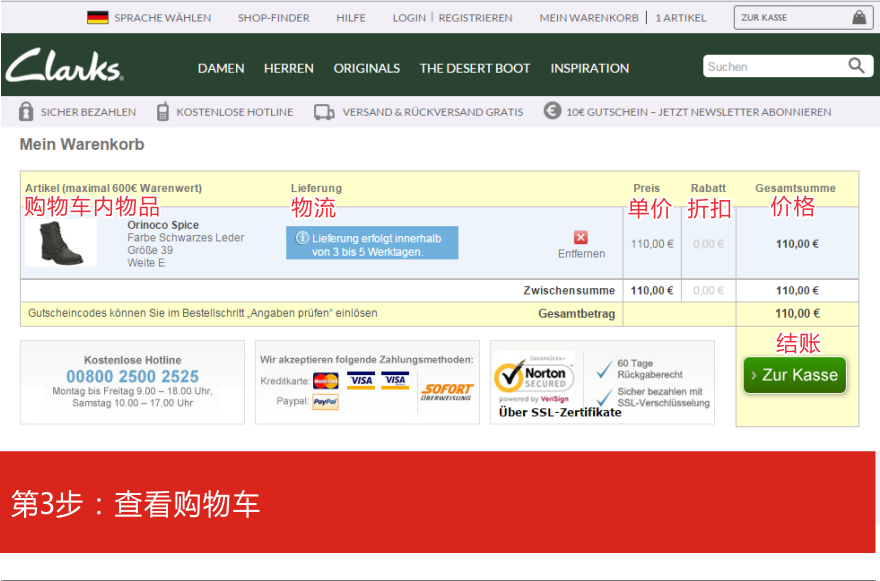The height and width of the screenshot is (581, 880).
Task: Click the MasterCard payment icon
Action: tap(326, 381)
